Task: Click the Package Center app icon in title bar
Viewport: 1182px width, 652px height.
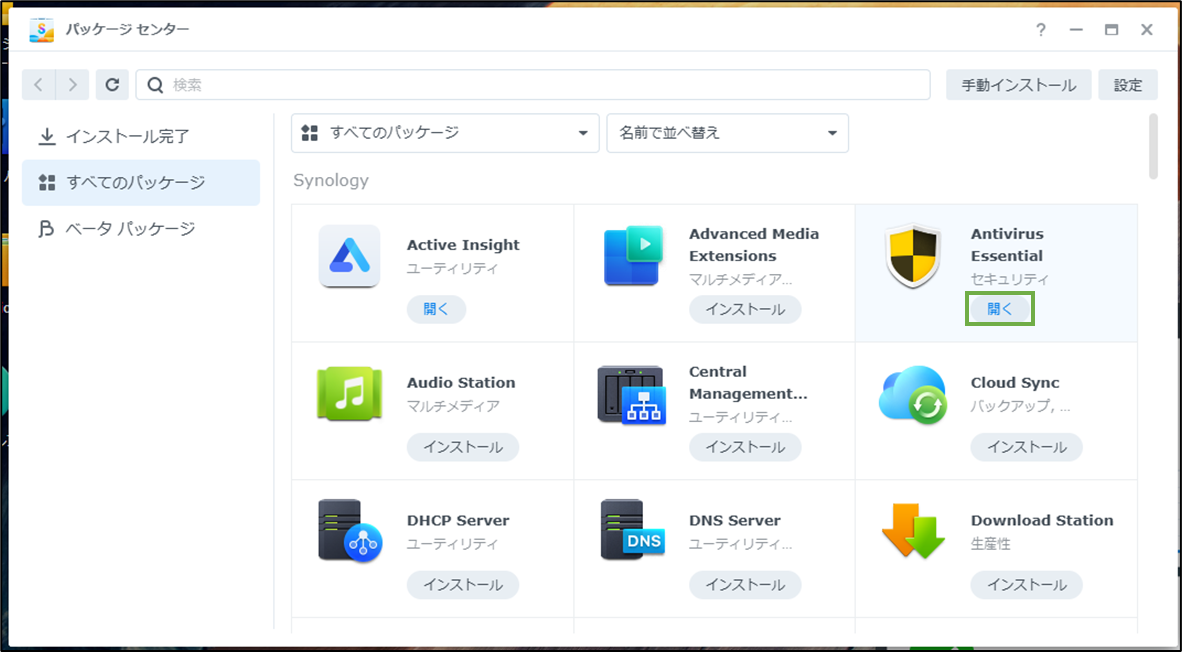Action: (41, 30)
